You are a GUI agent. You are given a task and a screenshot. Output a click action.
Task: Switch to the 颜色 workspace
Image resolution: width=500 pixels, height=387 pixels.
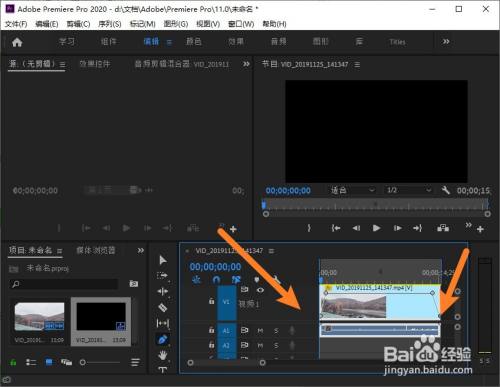194,42
